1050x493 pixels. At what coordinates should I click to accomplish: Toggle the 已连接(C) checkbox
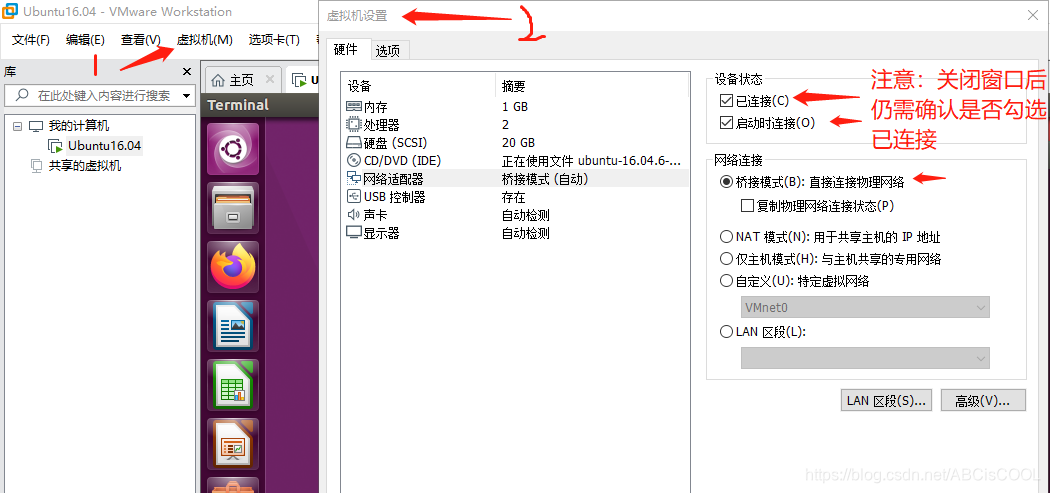[x=727, y=101]
